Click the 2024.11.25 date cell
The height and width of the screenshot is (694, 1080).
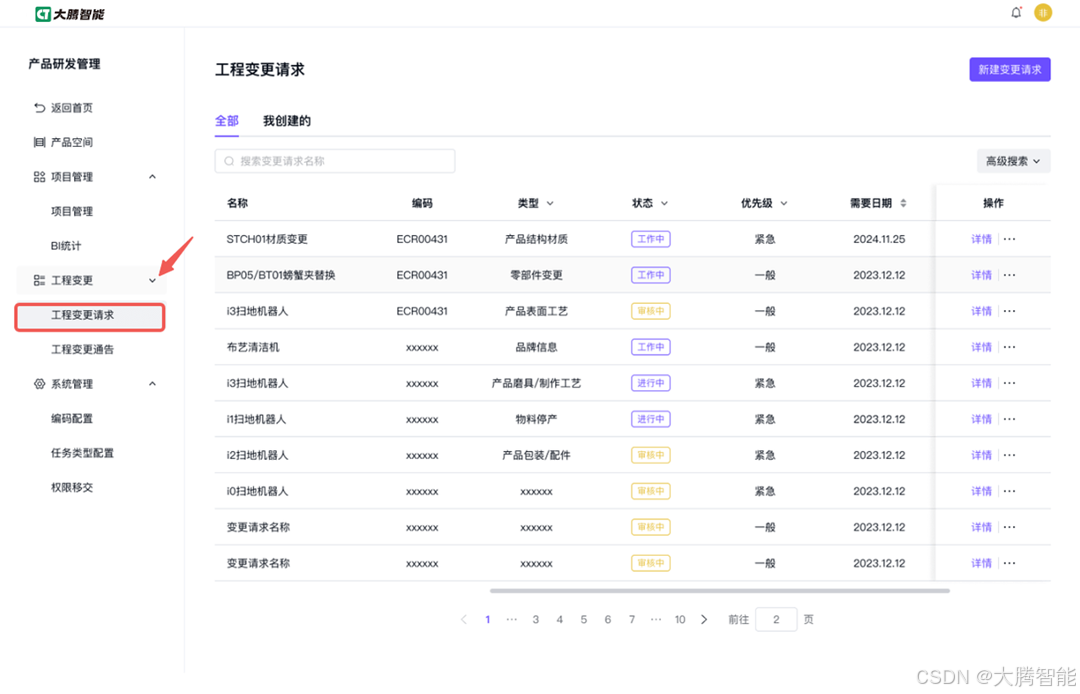point(879,239)
